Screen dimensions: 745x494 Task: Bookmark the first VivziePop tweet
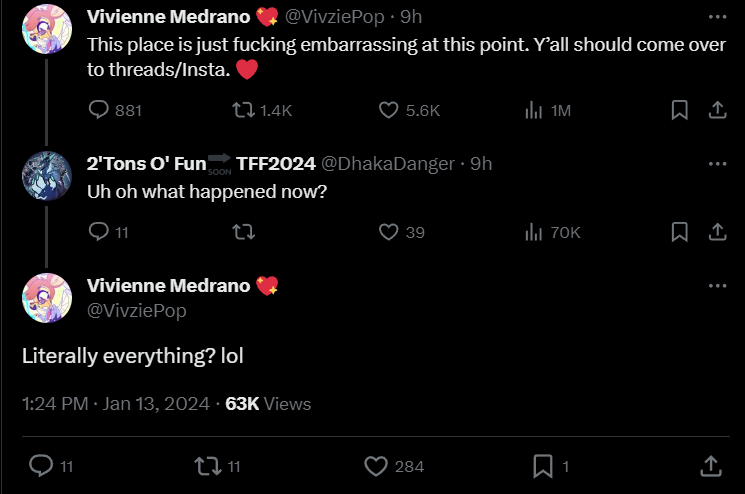coord(679,110)
